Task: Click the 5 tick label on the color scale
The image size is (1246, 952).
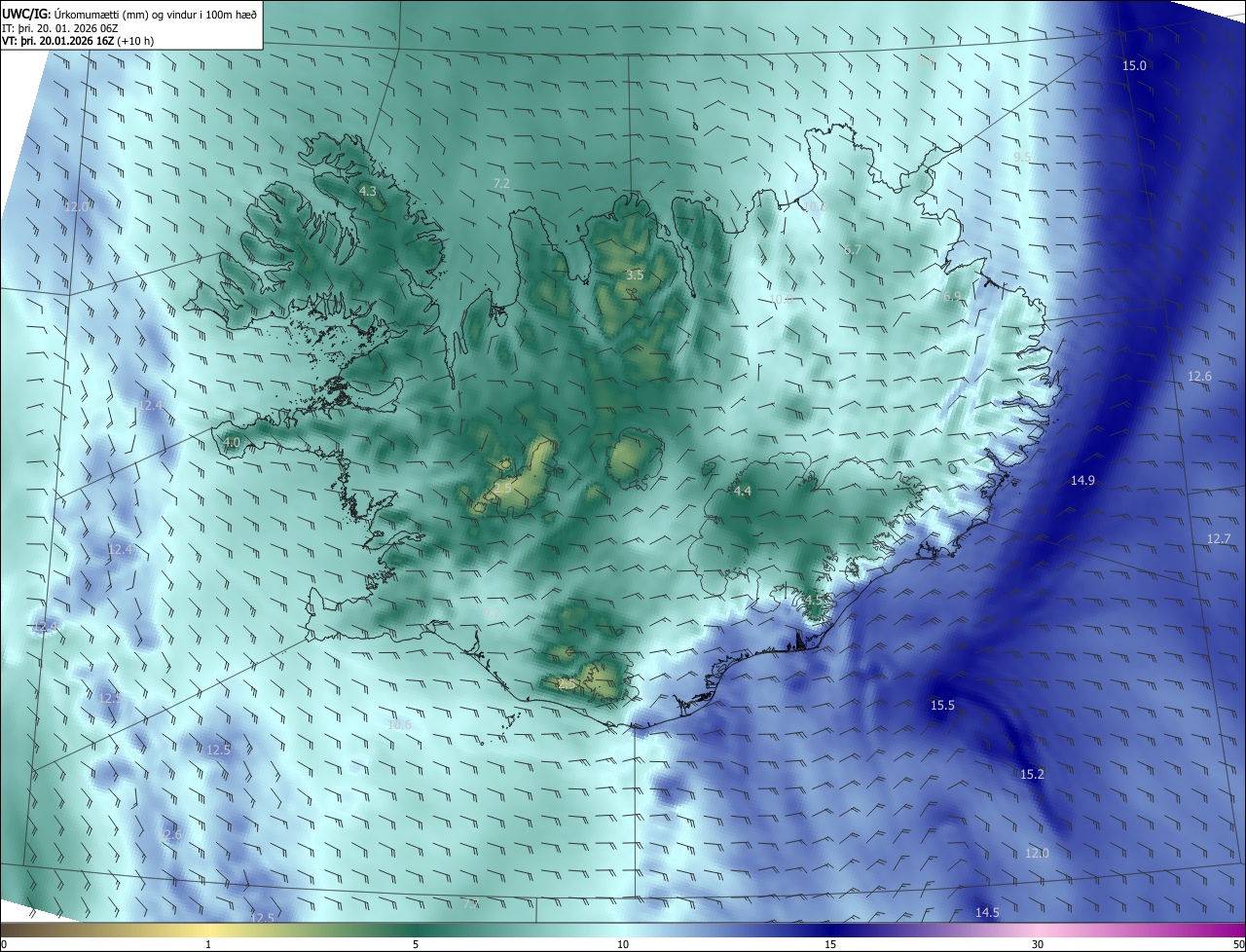Action: click(x=416, y=944)
